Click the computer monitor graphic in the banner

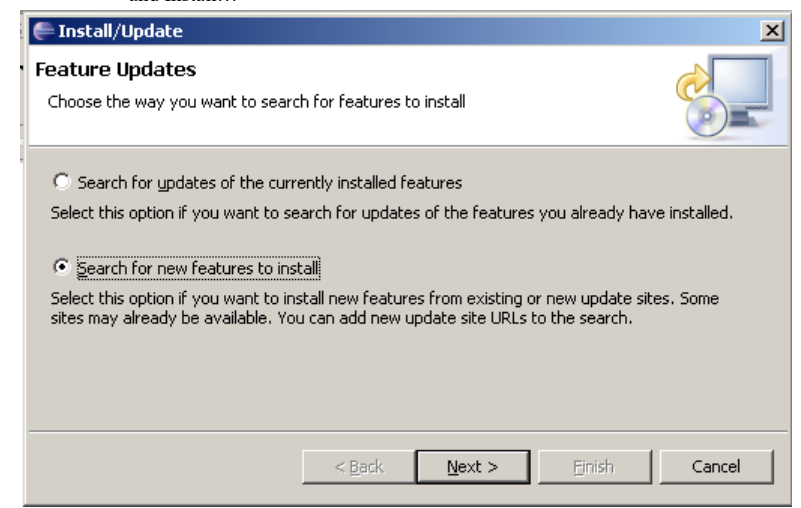coord(743,89)
